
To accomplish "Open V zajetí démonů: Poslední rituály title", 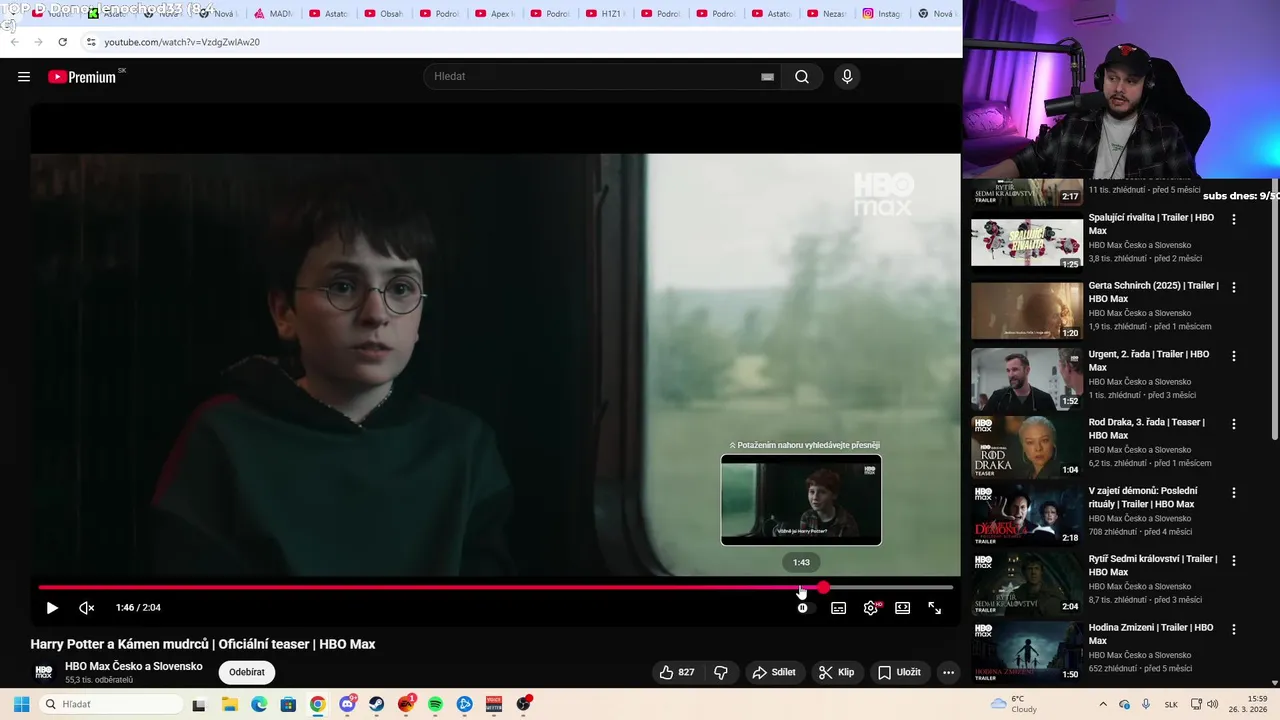I will [x=1142, y=497].
